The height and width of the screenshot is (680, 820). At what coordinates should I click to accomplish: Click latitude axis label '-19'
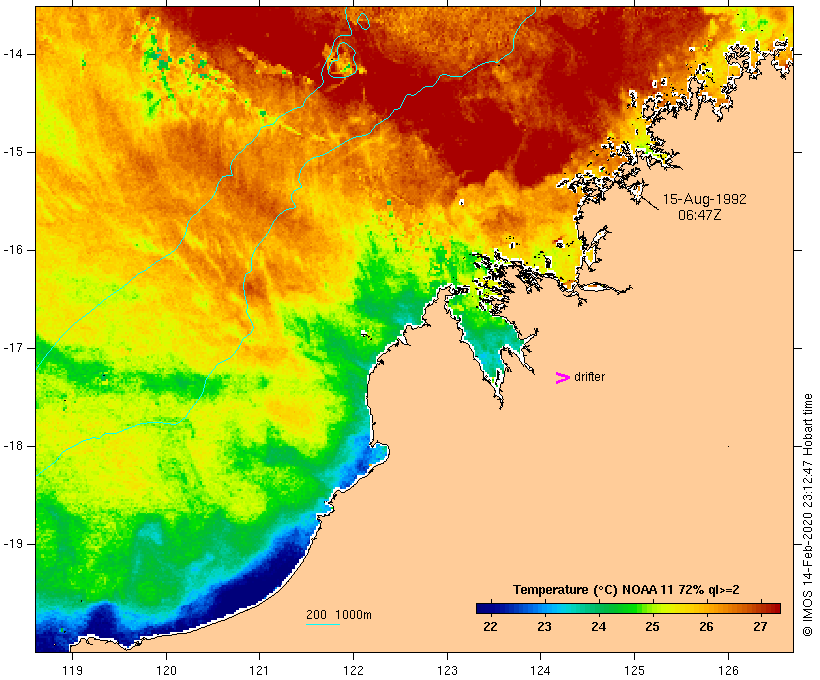click(x=12, y=544)
